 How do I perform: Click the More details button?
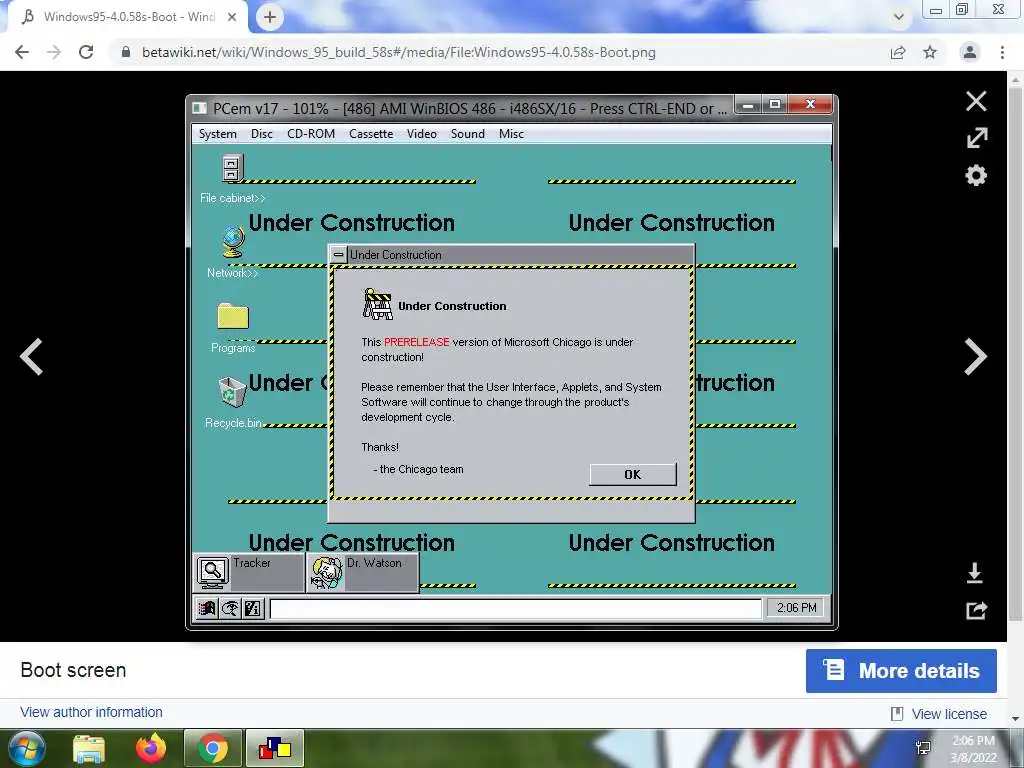901,671
